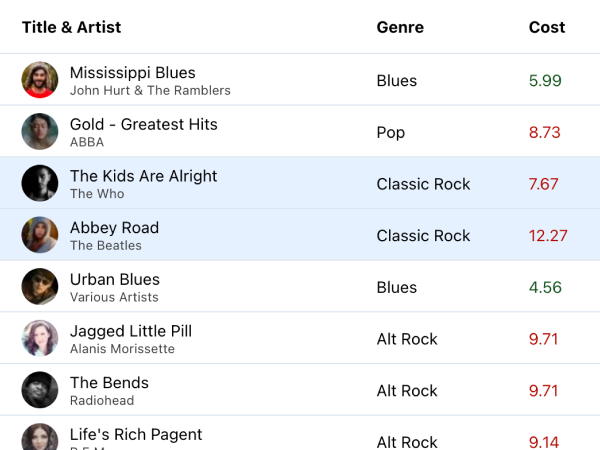Viewport: 600px width, 450px height.
Task: Click Life's Rich Pageant avatar thumbnail
Action: (40, 438)
